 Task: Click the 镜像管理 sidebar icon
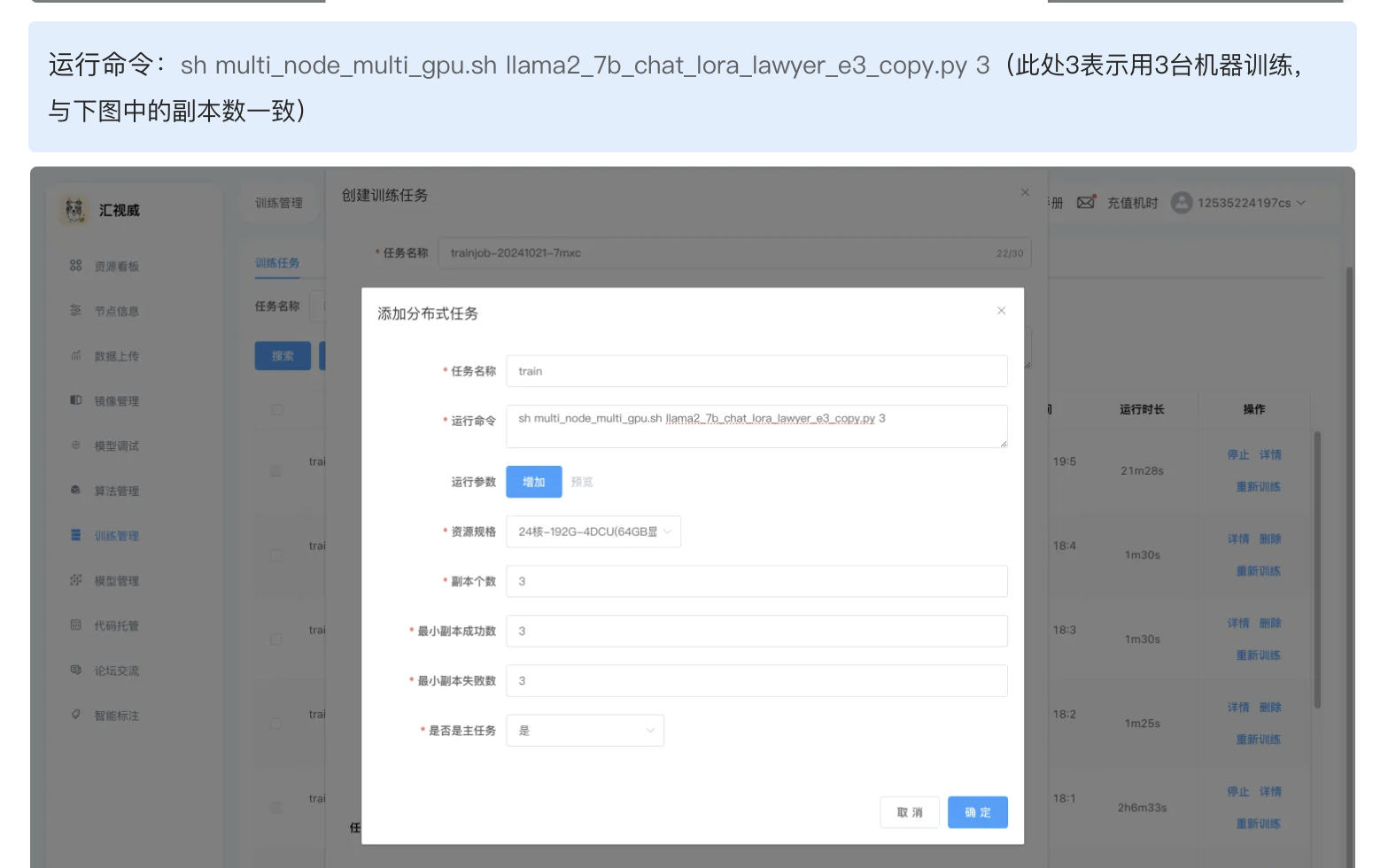[76, 400]
